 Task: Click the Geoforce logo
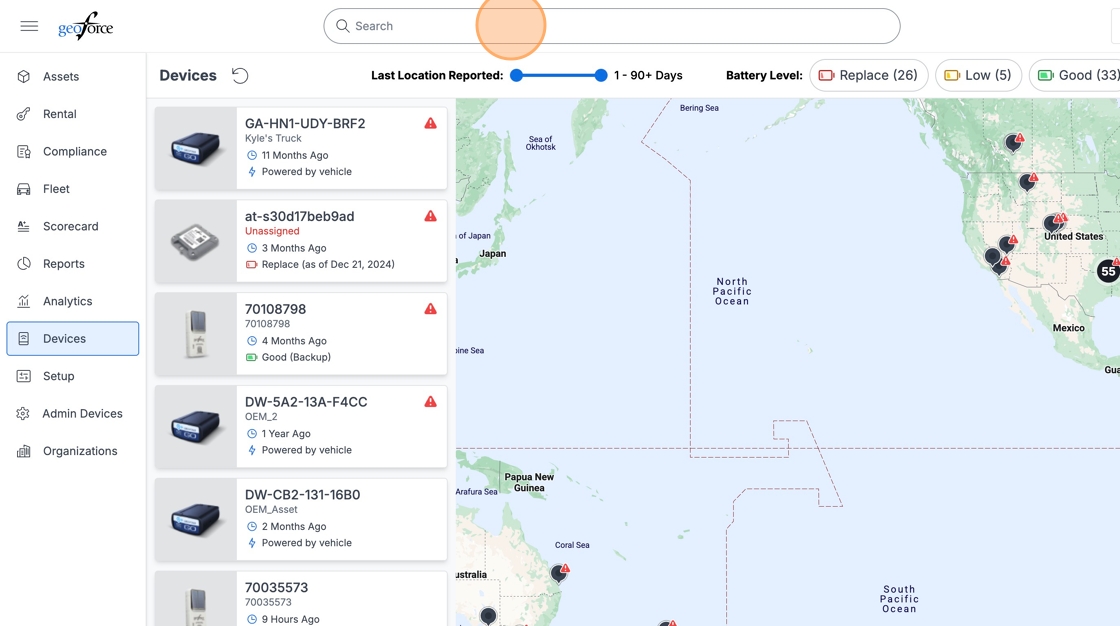(85, 26)
